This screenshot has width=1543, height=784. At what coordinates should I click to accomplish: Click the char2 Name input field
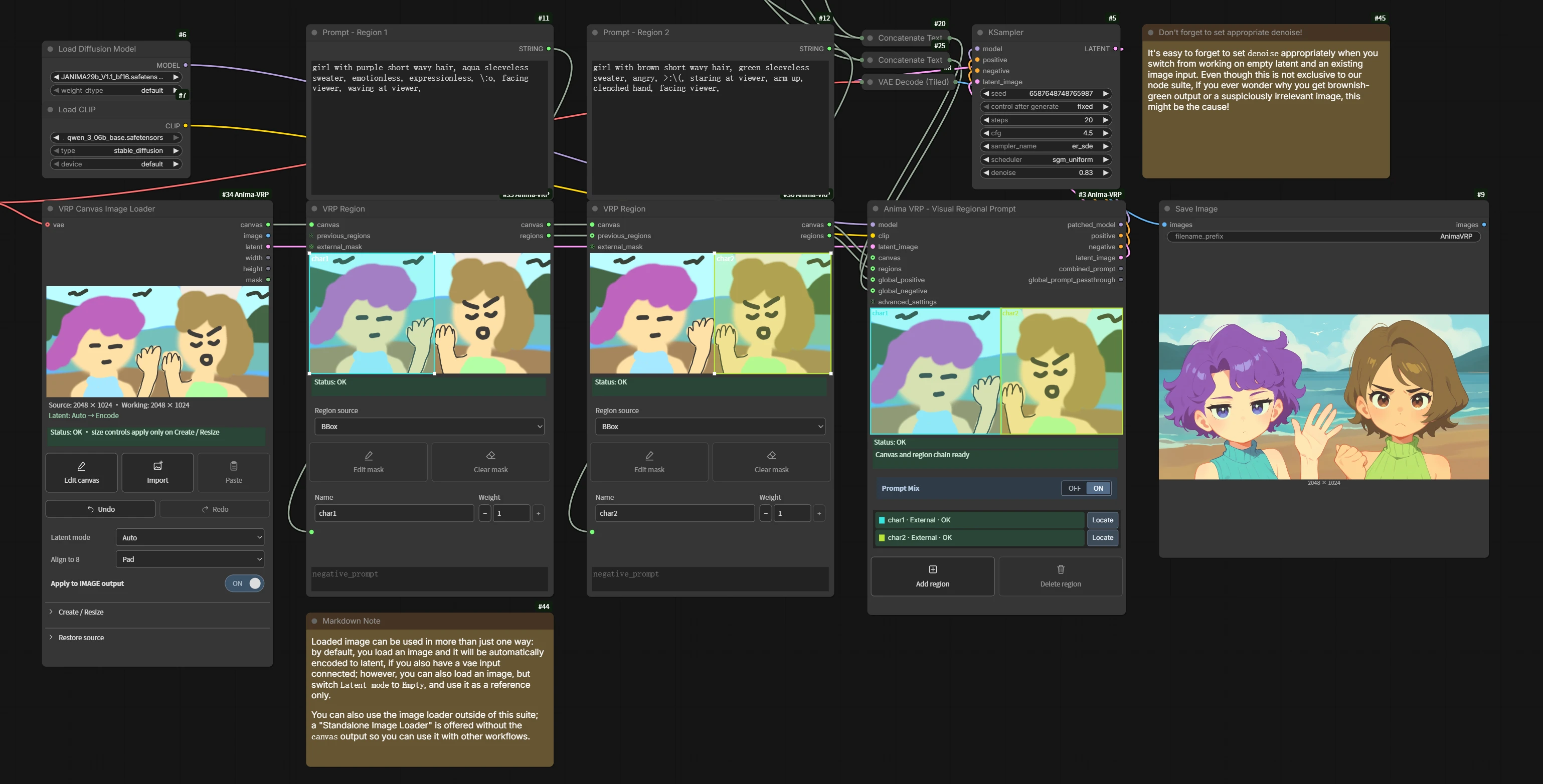674,513
